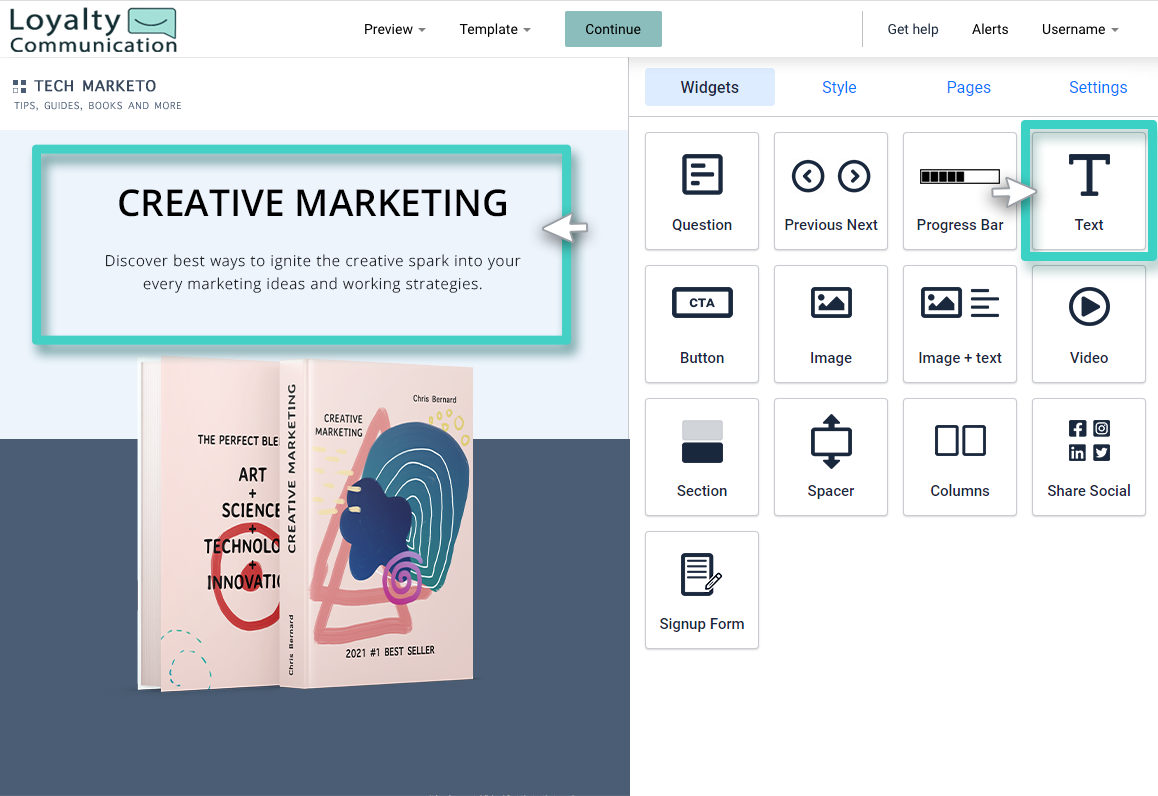The width and height of the screenshot is (1158, 796).
Task: Insert a CTA Button widget
Action: [x=702, y=324]
